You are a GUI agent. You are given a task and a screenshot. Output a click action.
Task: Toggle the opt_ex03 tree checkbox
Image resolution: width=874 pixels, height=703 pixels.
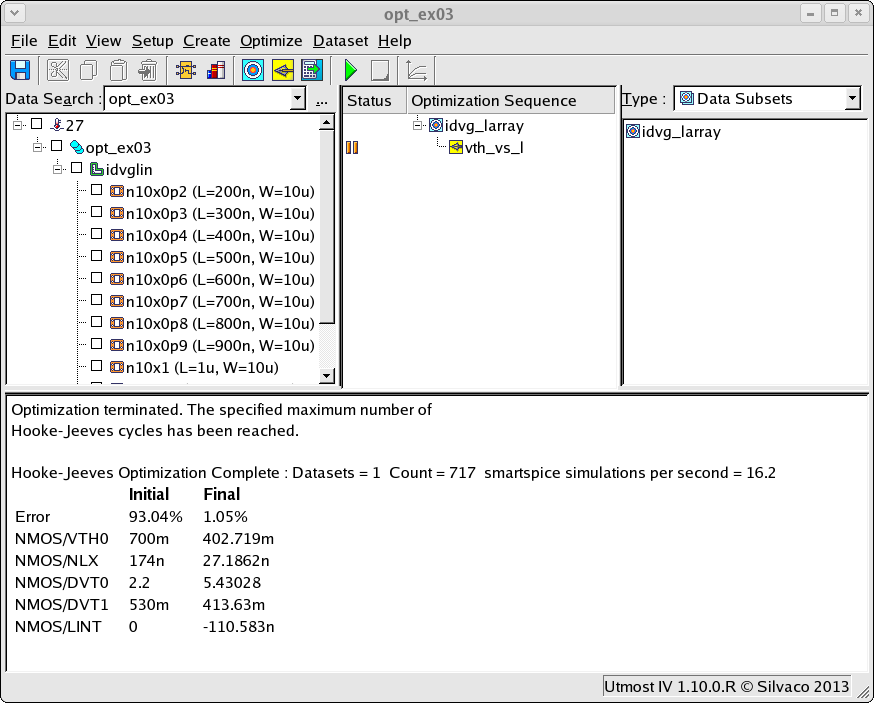(56, 146)
